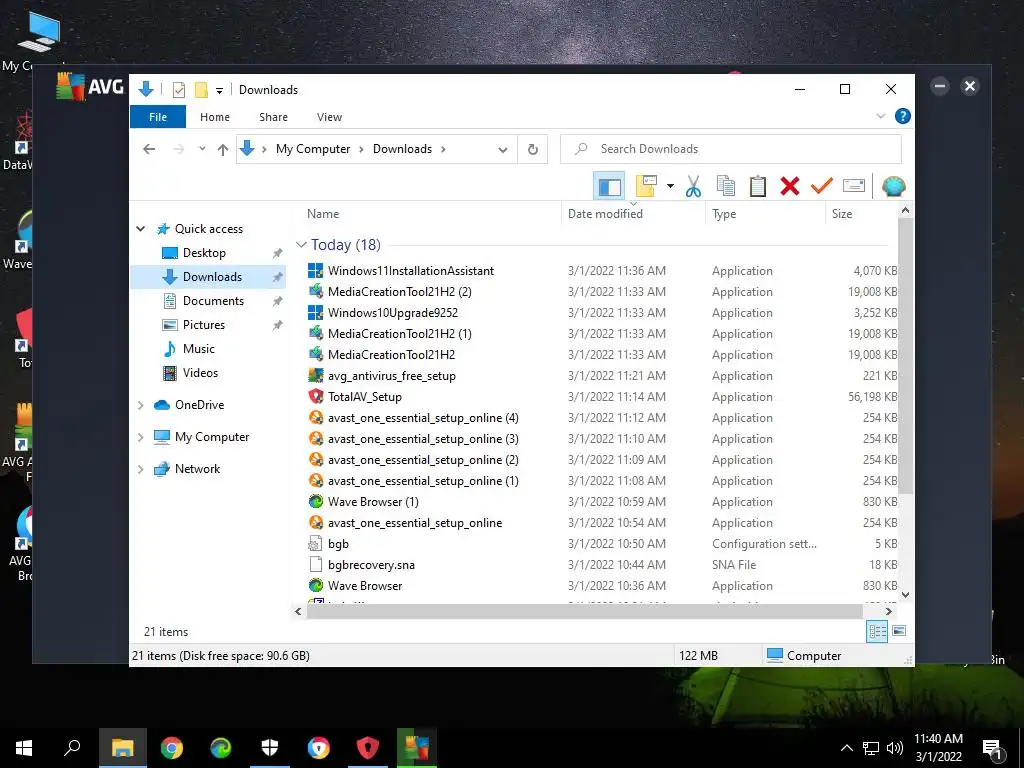The height and width of the screenshot is (768, 1024).
Task: Click the new folder toolbar icon
Action: pyautogui.click(x=646, y=186)
